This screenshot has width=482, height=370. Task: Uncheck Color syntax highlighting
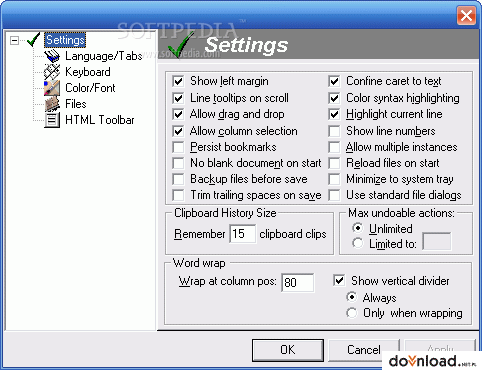click(334, 98)
